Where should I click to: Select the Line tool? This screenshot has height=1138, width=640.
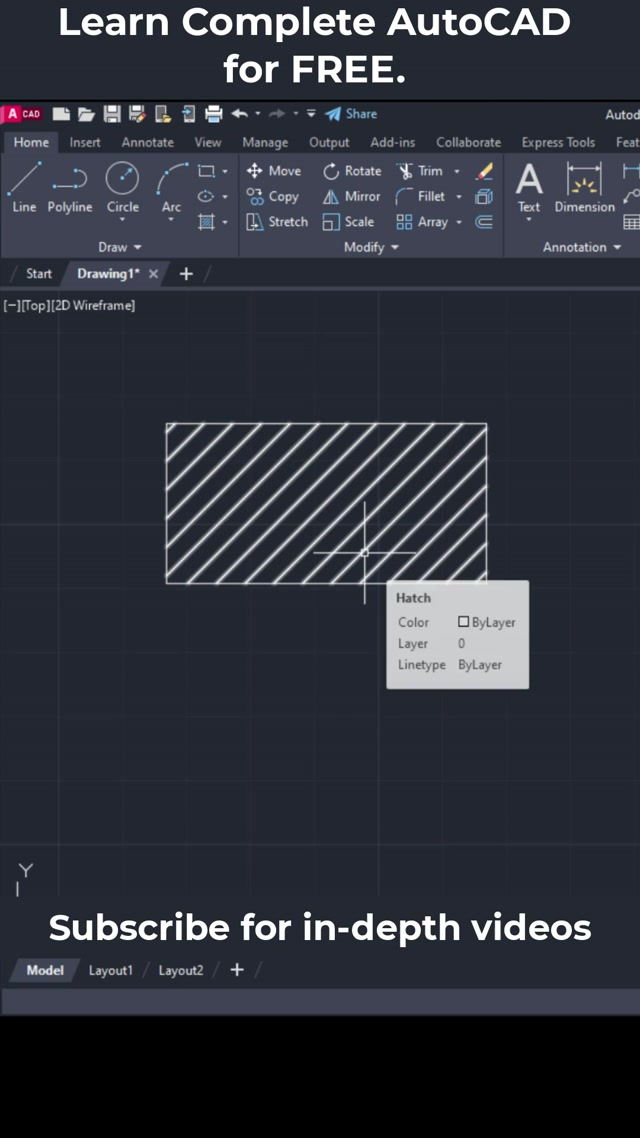pyautogui.click(x=24, y=187)
